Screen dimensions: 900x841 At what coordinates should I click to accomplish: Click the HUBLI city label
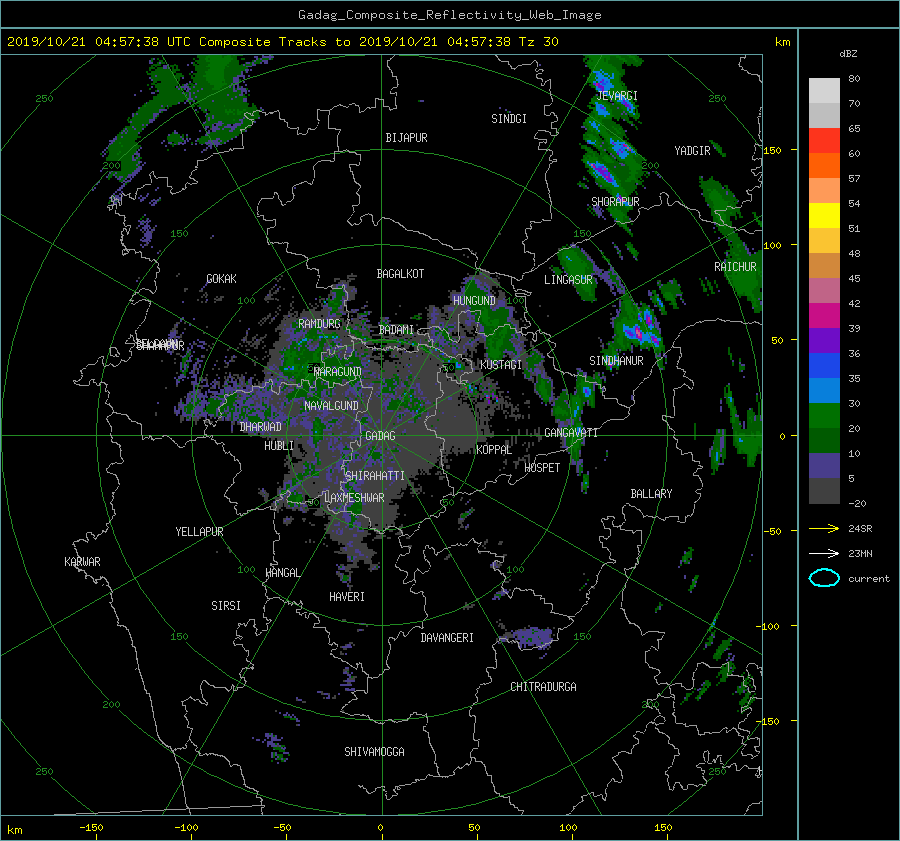click(279, 446)
